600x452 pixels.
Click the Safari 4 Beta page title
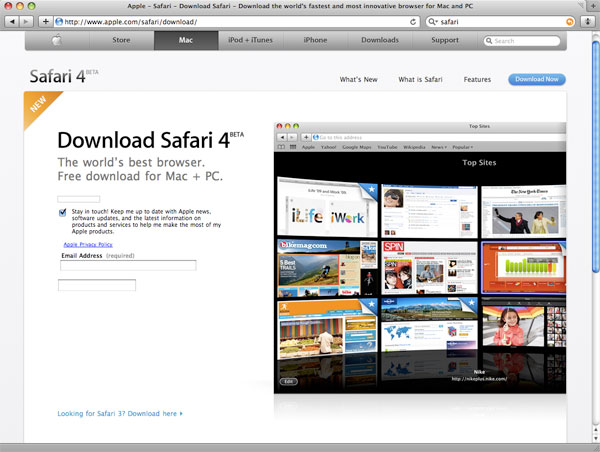pyautogui.click(x=64, y=76)
